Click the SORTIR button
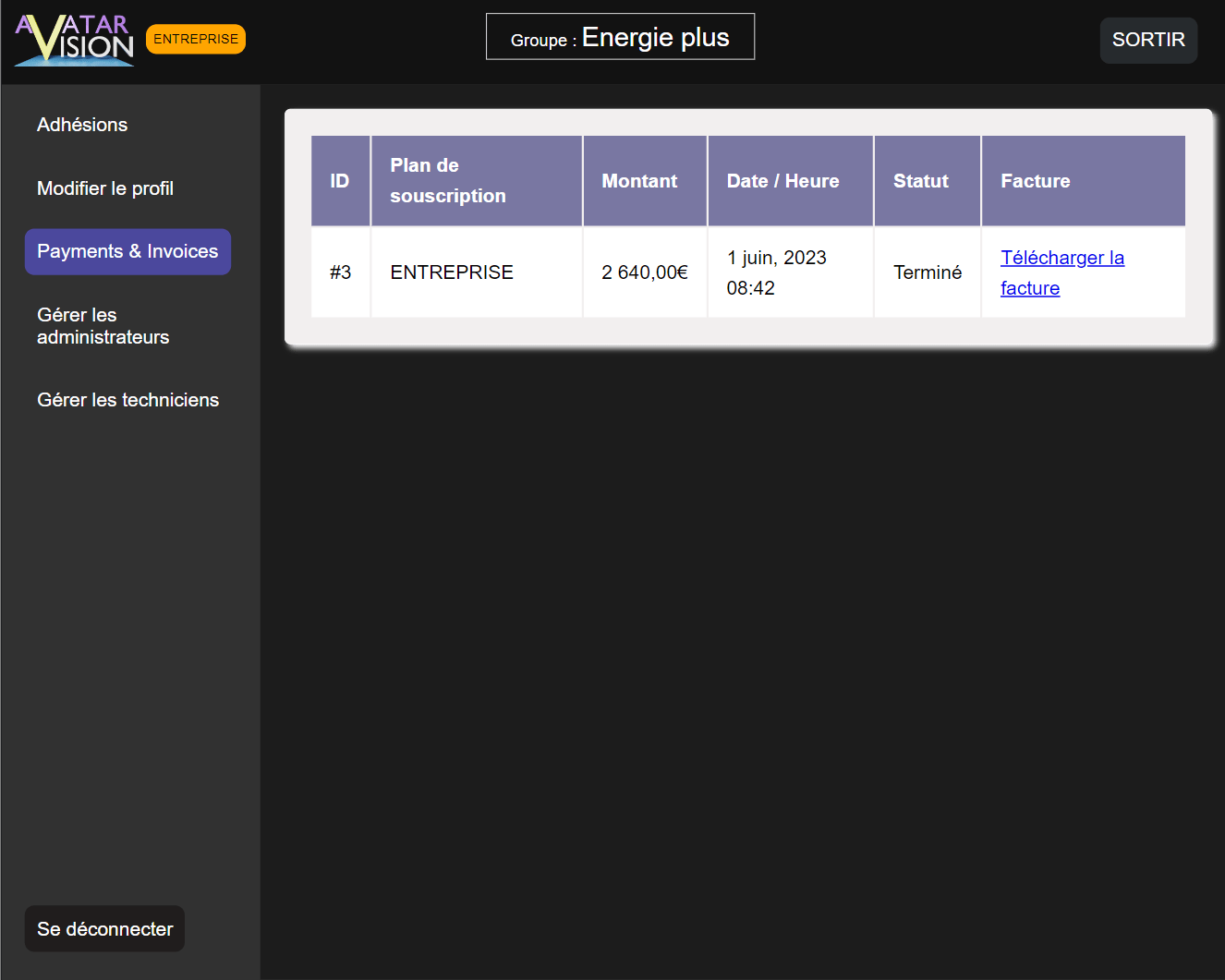1225x980 pixels. [x=1148, y=40]
